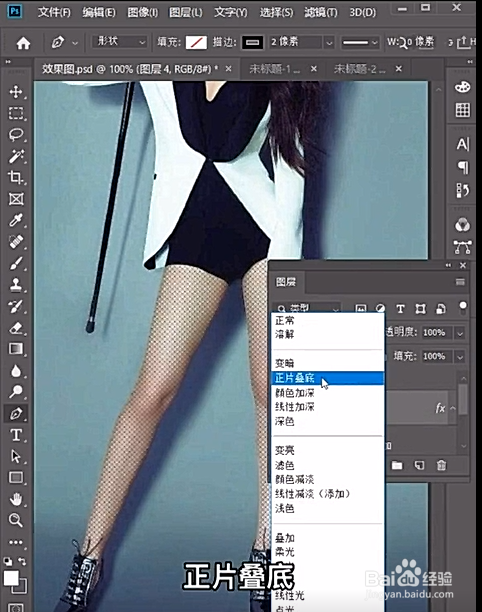This screenshot has height=612, width=482.
Task: Select the Frame tool
Action: click(x=16, y=199)
